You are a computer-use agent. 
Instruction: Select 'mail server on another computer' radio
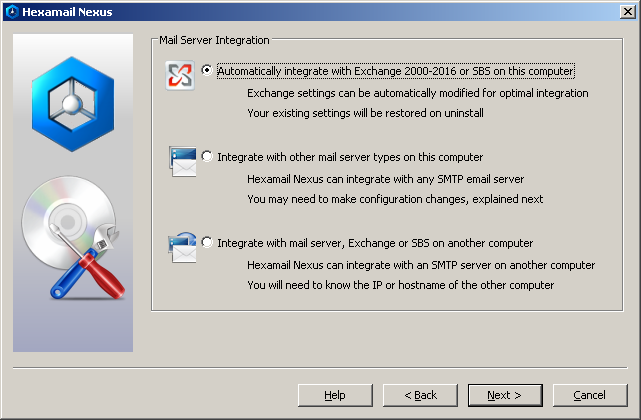tap(207, 242)
